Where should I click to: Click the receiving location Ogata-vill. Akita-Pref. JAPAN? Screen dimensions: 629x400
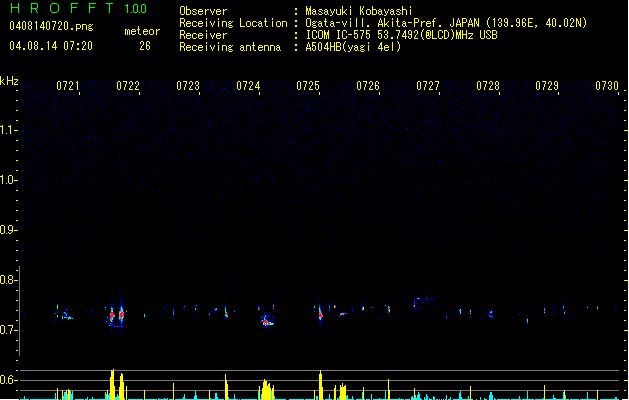point(392,23)
